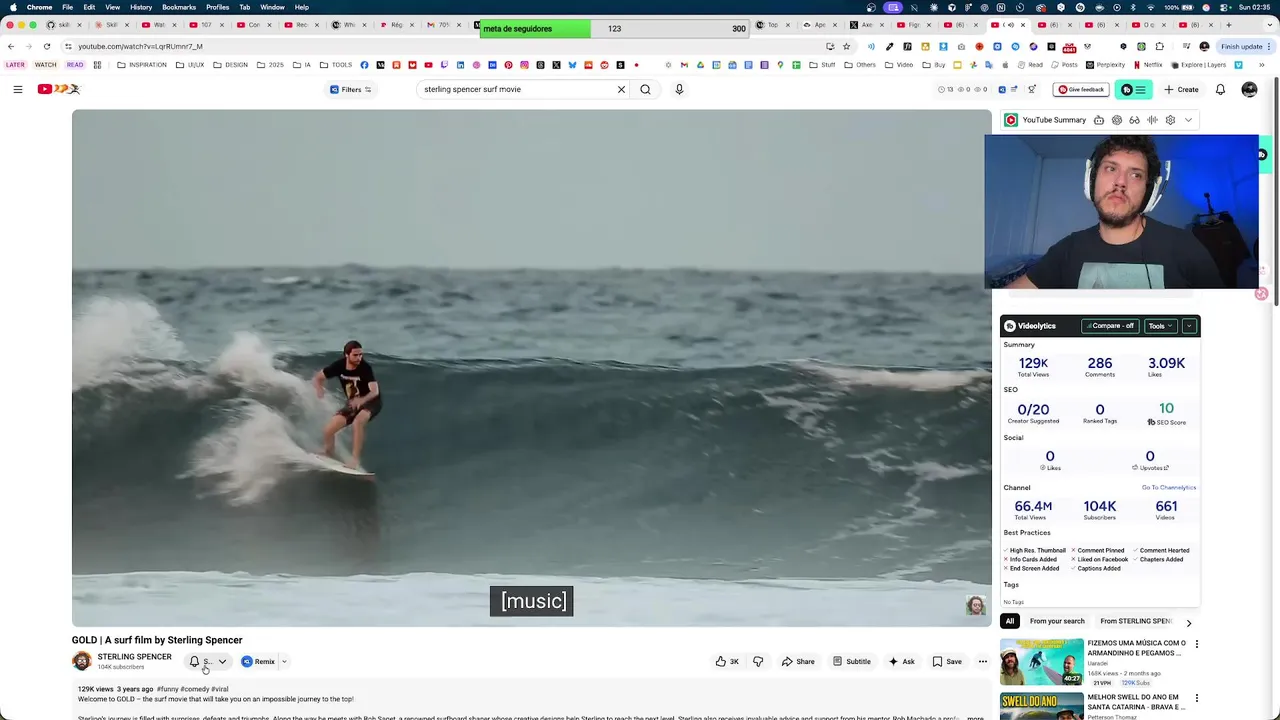Open the File menu in Chrome
The height and width of the screenshot is (720, 1280).
click(67, 7)
